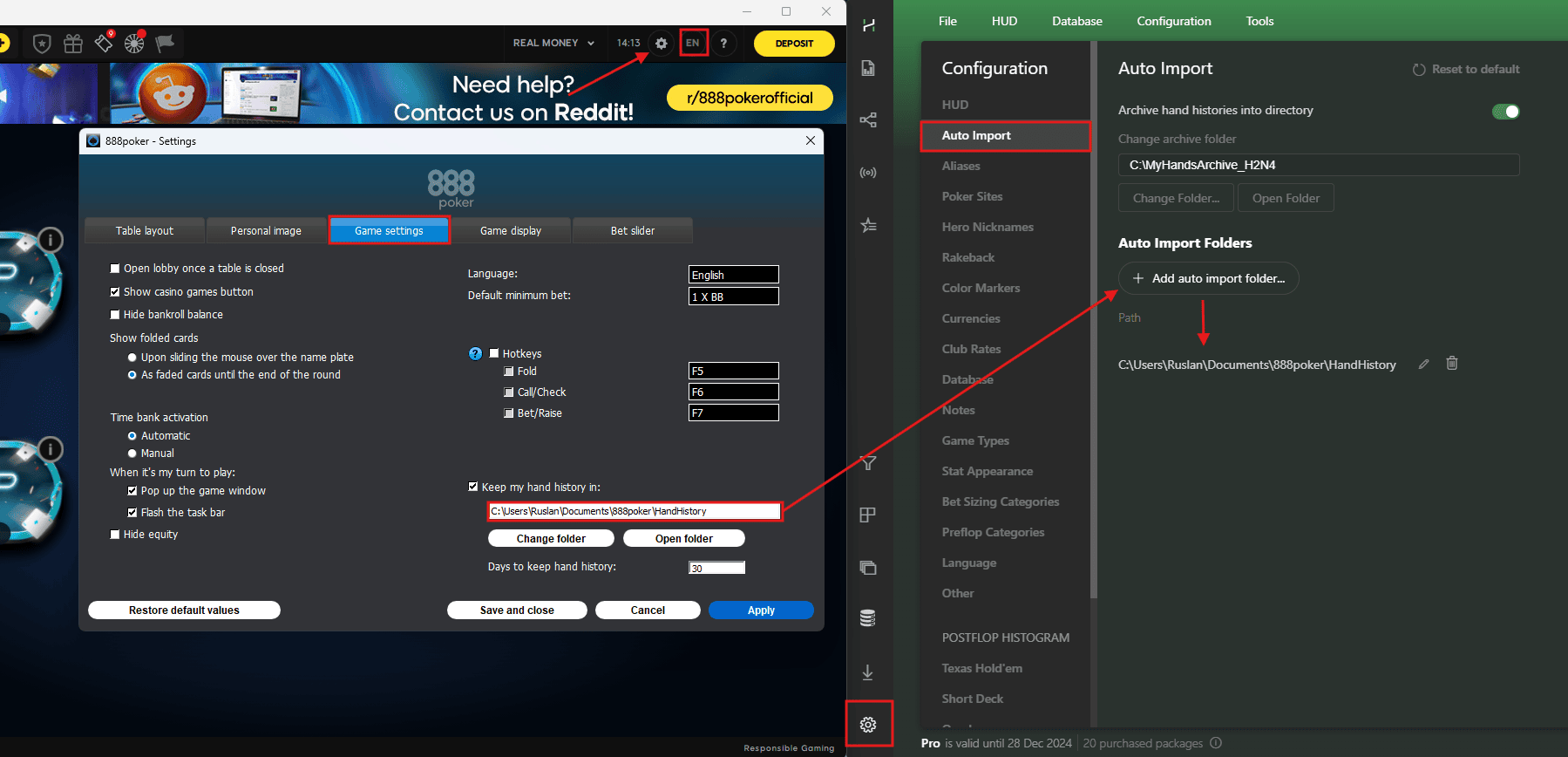The height and width of the screenshot is (757, 1568).
Task: Open the layout grid icon in H2N4 sidebar
Action: [868, 515]
